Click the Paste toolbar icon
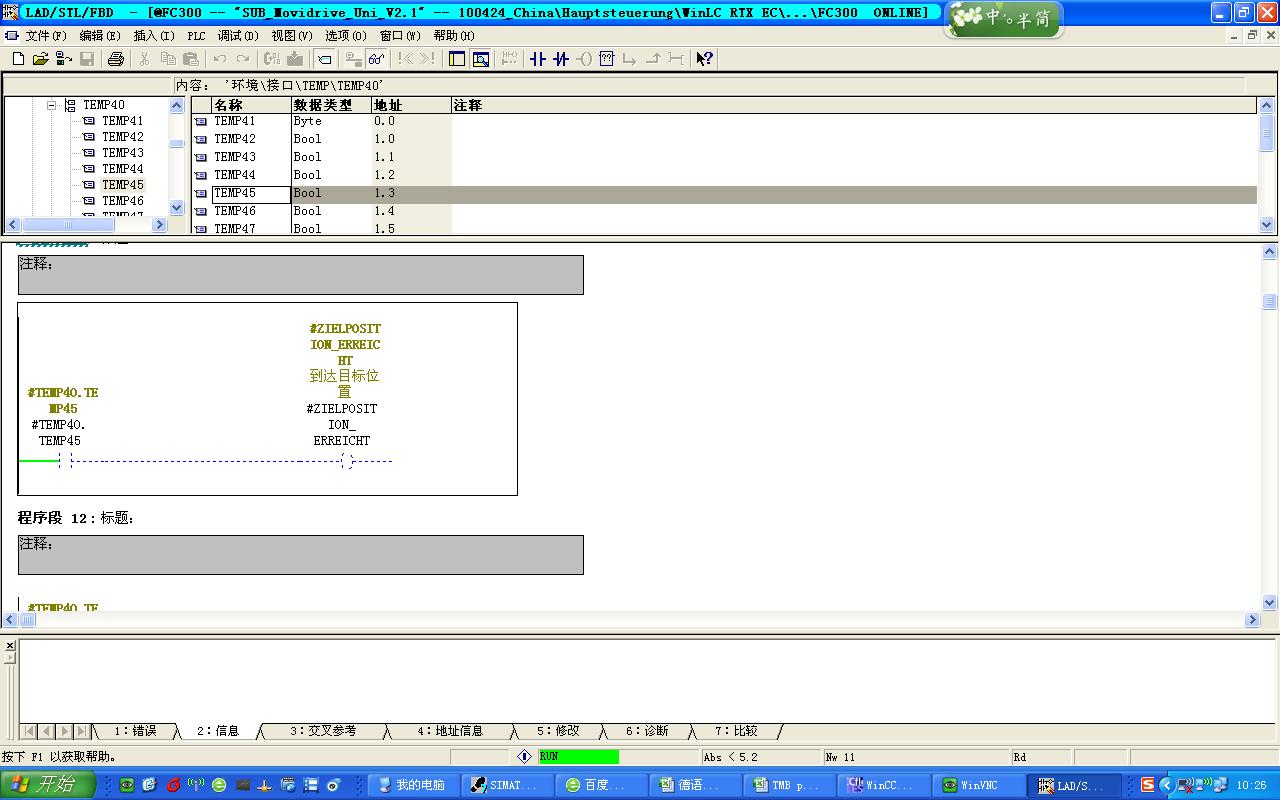The image size is (1280, 800). coord(191,59)
